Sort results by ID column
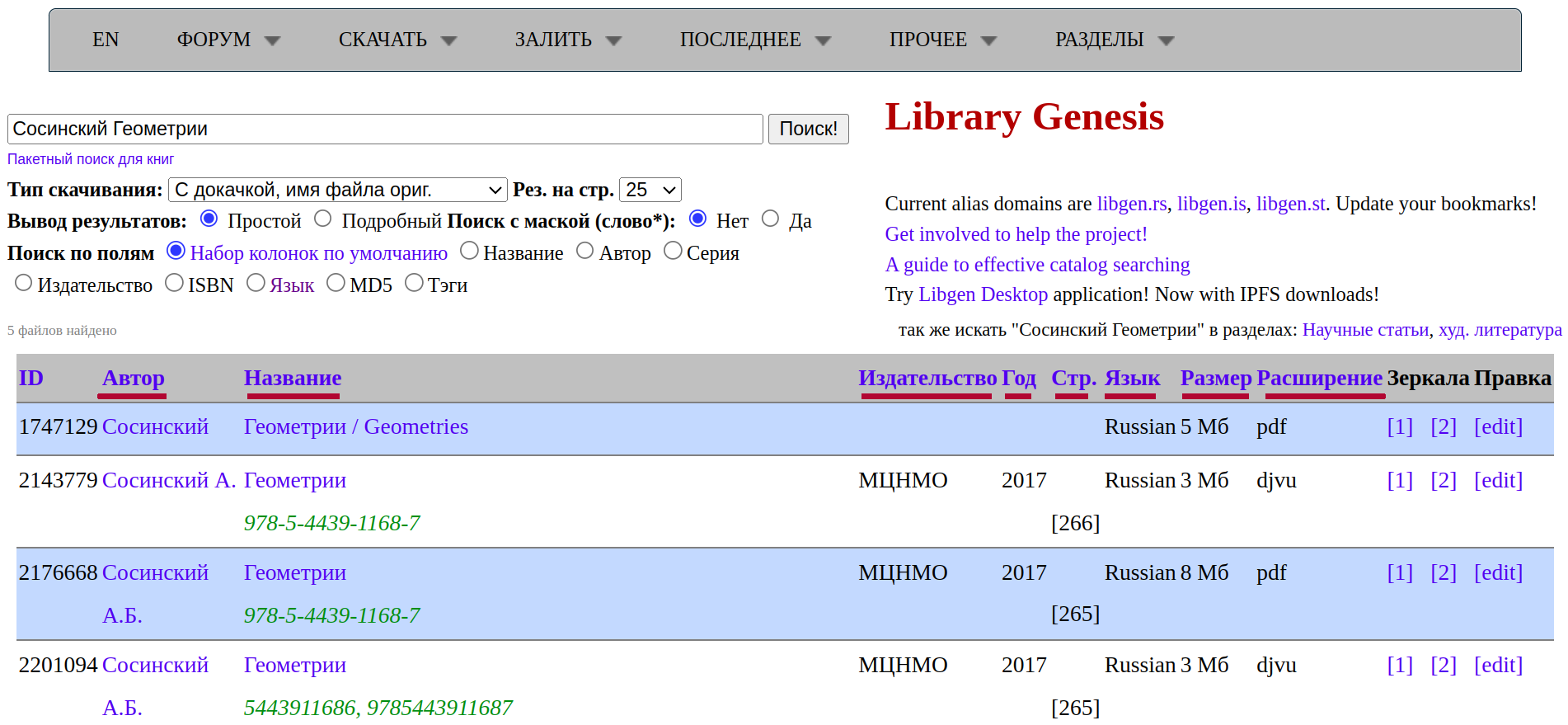1568x725 pixels. coord(31,378)
